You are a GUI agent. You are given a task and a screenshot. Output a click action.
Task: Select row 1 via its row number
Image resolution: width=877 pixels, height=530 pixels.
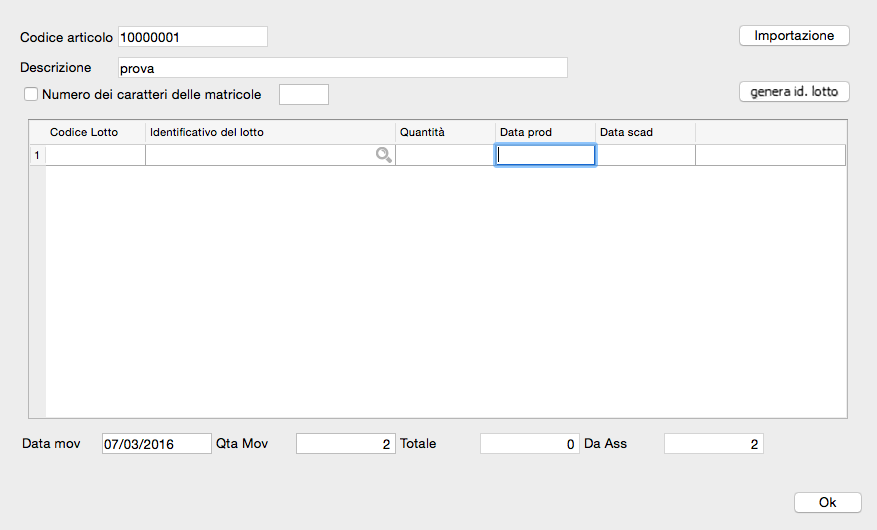tap(38, 155)
